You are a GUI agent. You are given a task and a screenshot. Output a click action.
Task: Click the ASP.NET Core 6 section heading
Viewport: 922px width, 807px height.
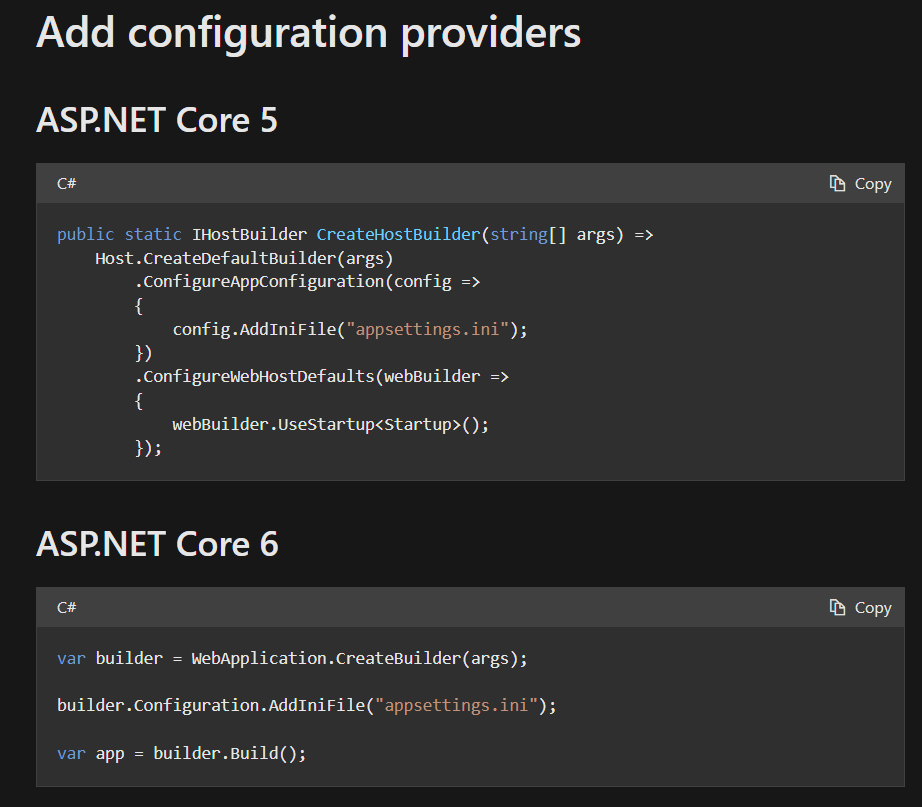[x=156, y=544]
